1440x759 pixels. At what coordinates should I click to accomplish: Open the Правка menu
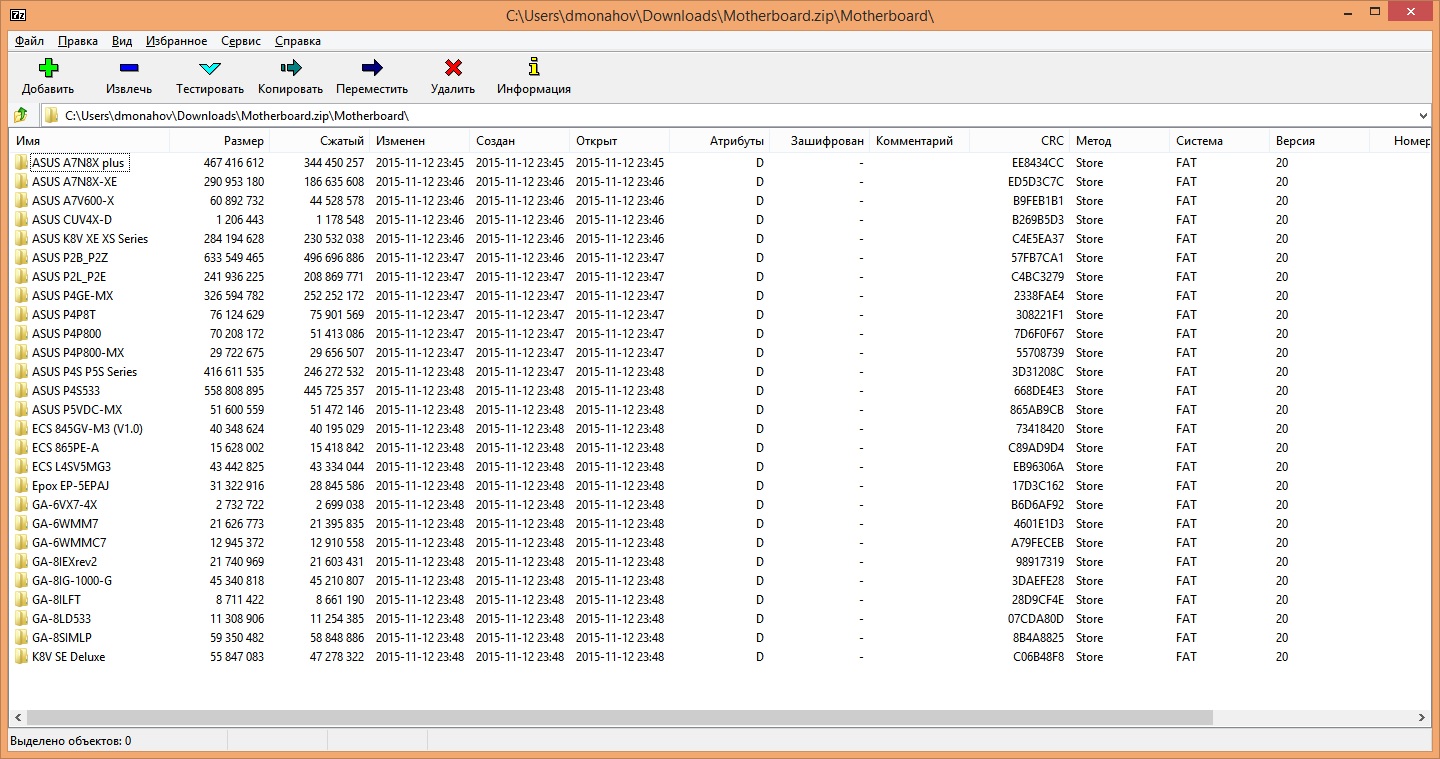pyautogui.click(x=77, y=41)
